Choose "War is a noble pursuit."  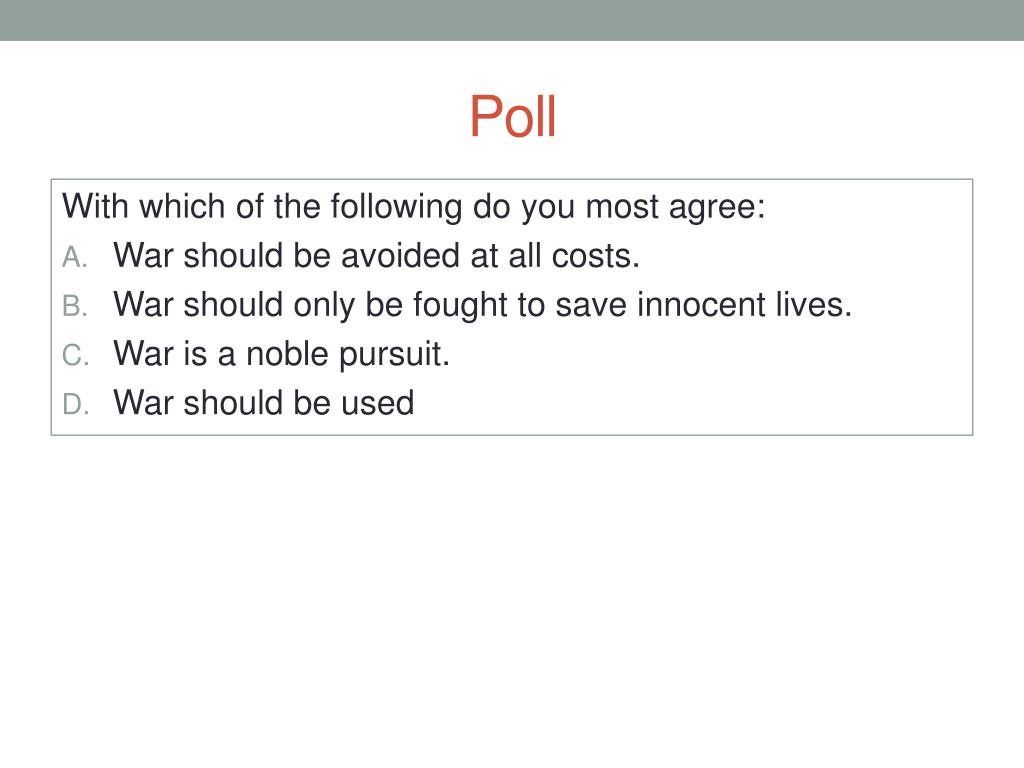[x=281, y=354]
